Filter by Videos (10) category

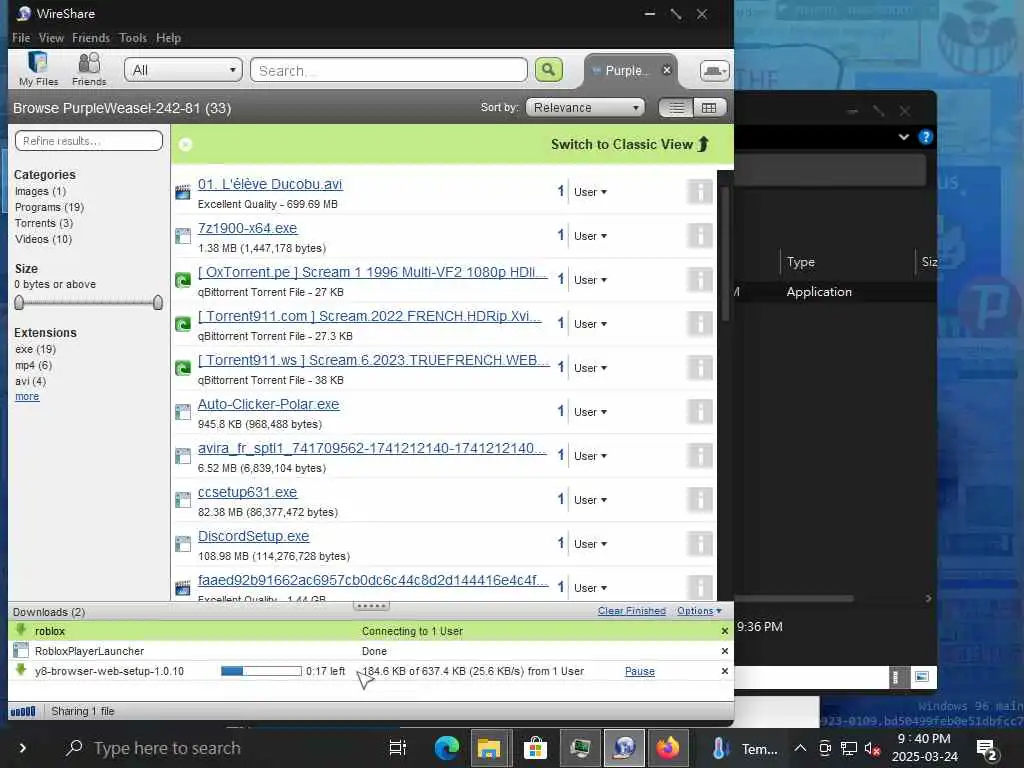coord(43,239)
